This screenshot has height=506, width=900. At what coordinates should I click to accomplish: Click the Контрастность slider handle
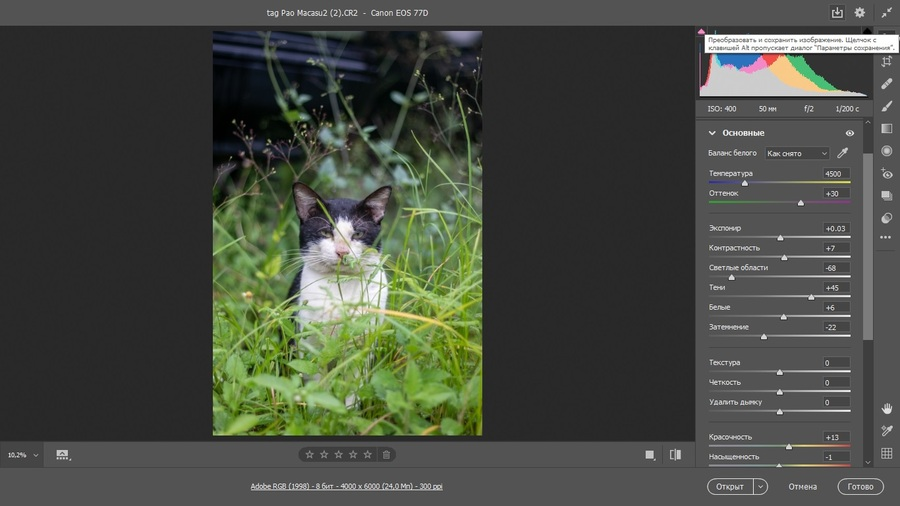point(784,258)
